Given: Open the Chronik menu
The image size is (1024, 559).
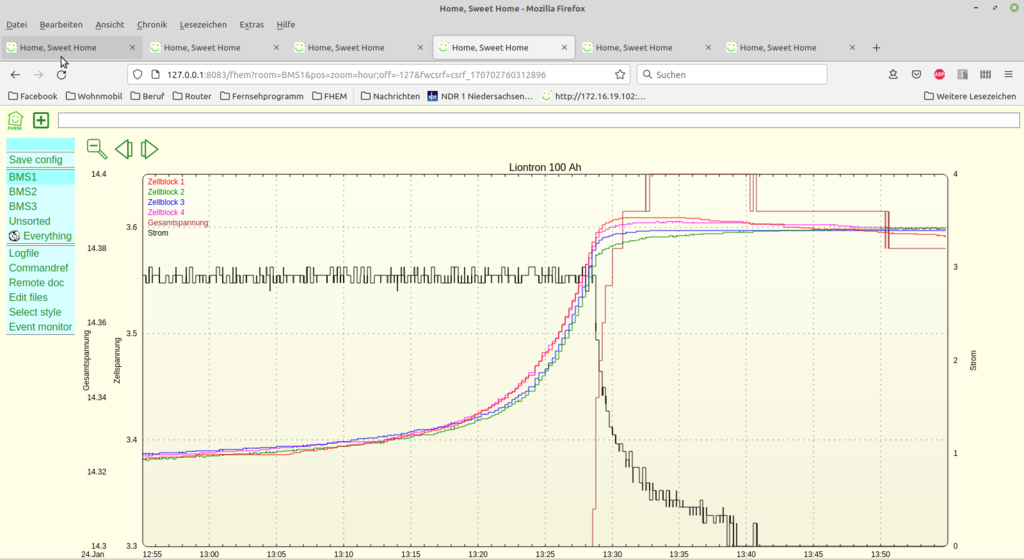Looking at the screenshot, I should [152, 25].
